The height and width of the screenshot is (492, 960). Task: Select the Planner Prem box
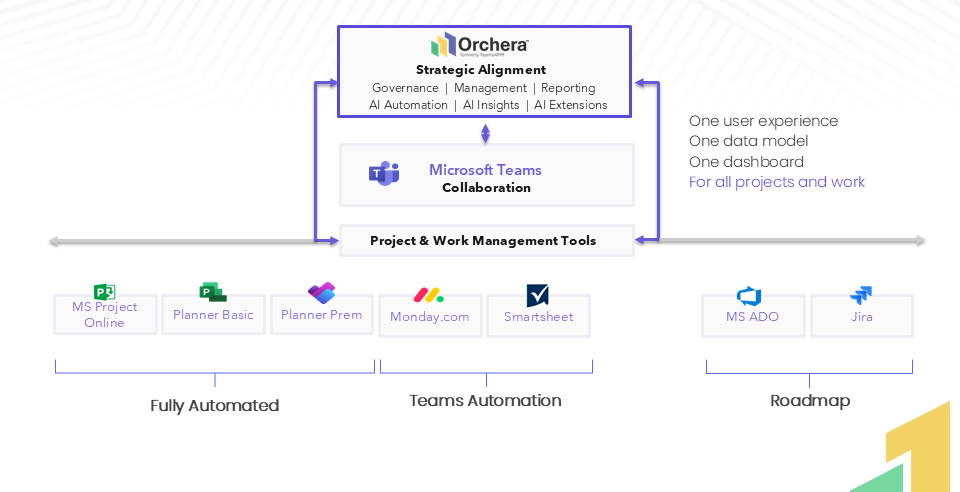[x=321, y=315]
